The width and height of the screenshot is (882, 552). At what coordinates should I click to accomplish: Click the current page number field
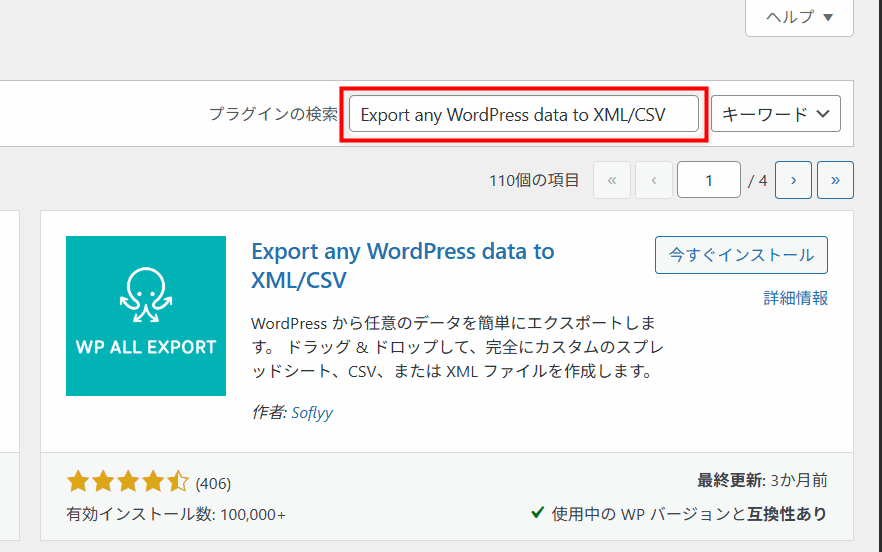[709, 180]
